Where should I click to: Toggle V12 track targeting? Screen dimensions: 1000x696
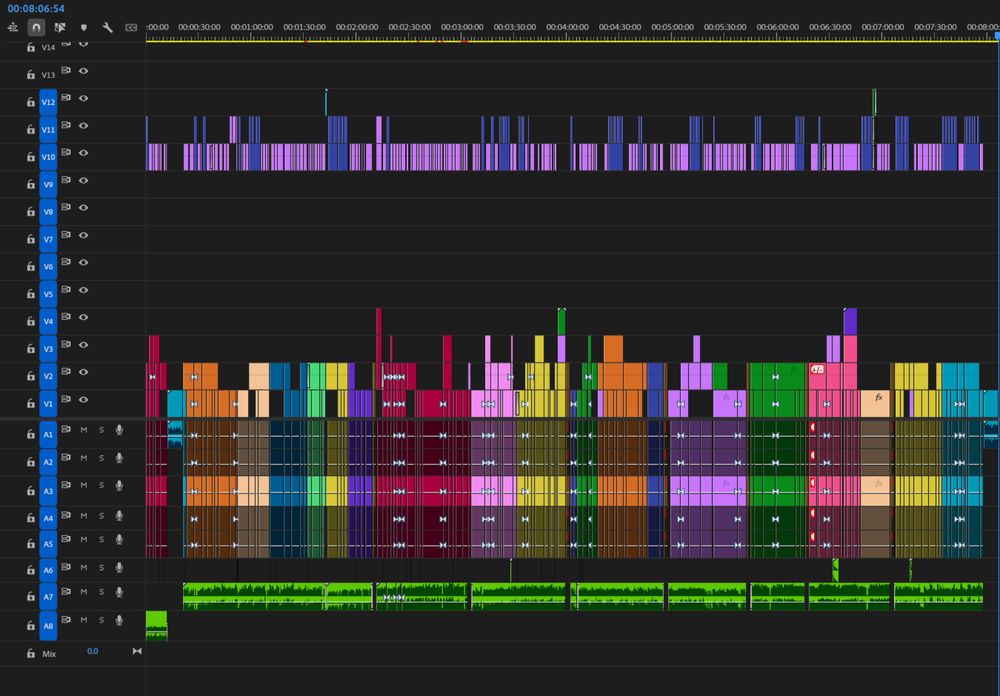[x=48, y=102]
